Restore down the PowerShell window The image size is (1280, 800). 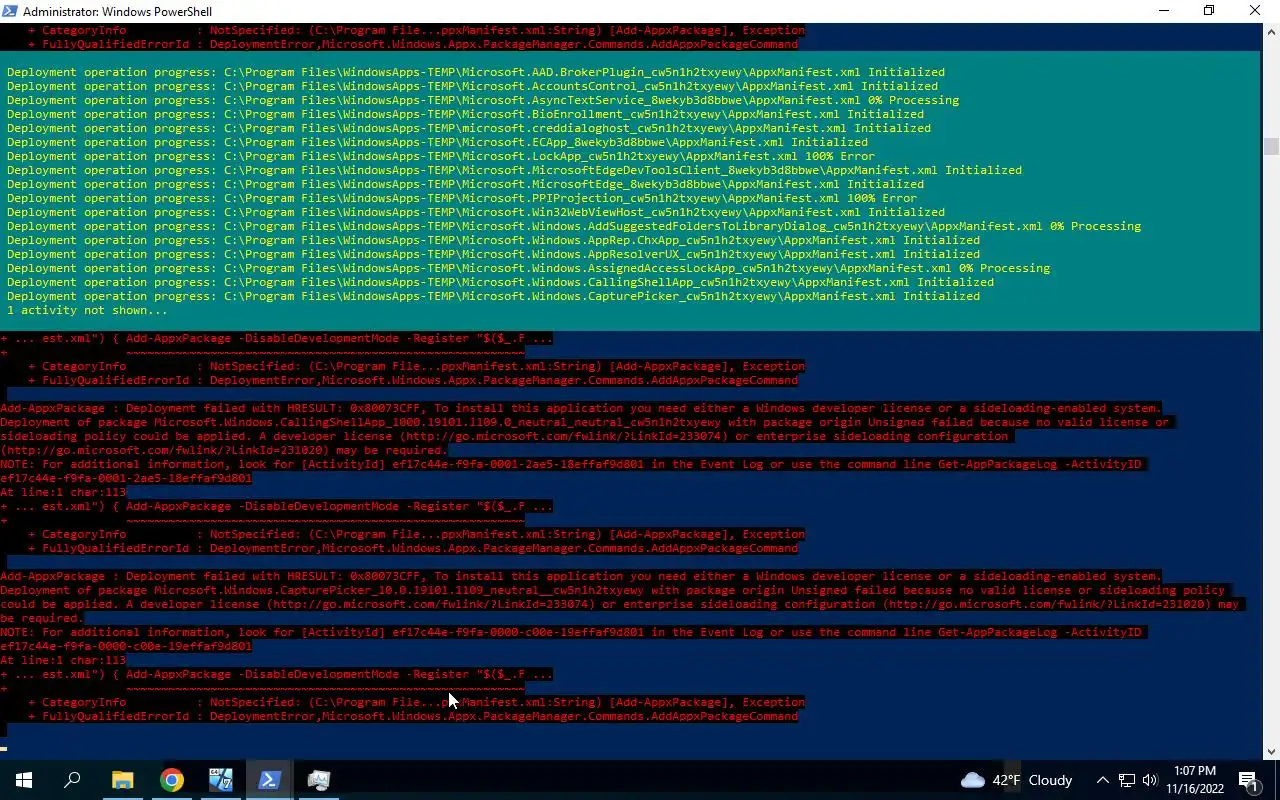[x=1209, y=11]
